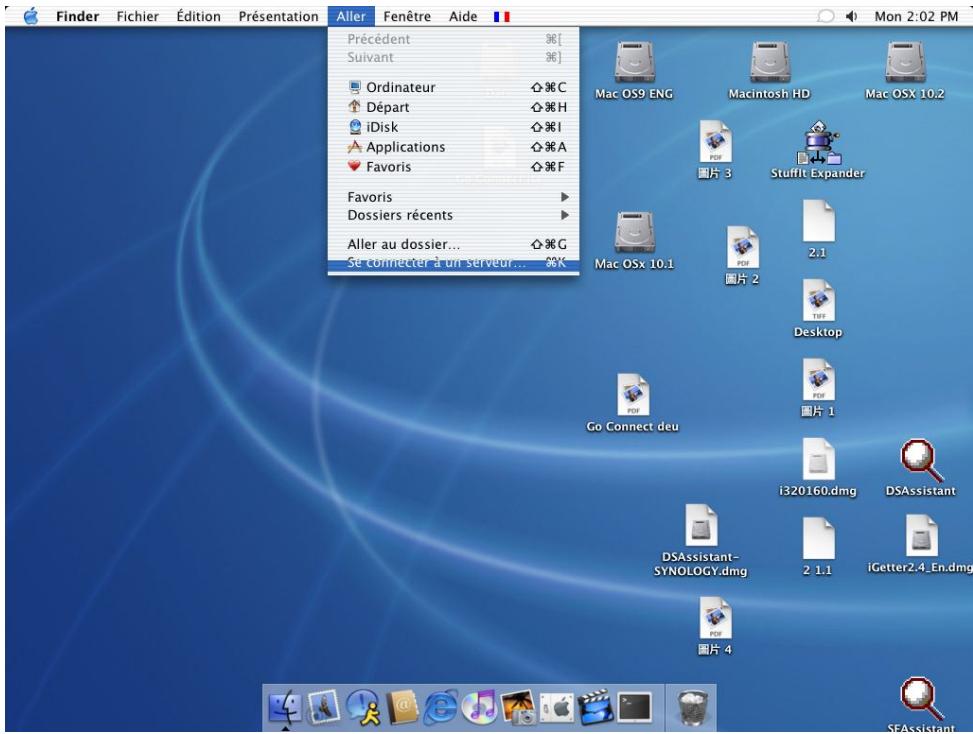Image resolution: width=973 pixels, height=734 pixels.
Task: Open the Fenêtre menu
Action: pyautogui.click(x=406, y=17)
